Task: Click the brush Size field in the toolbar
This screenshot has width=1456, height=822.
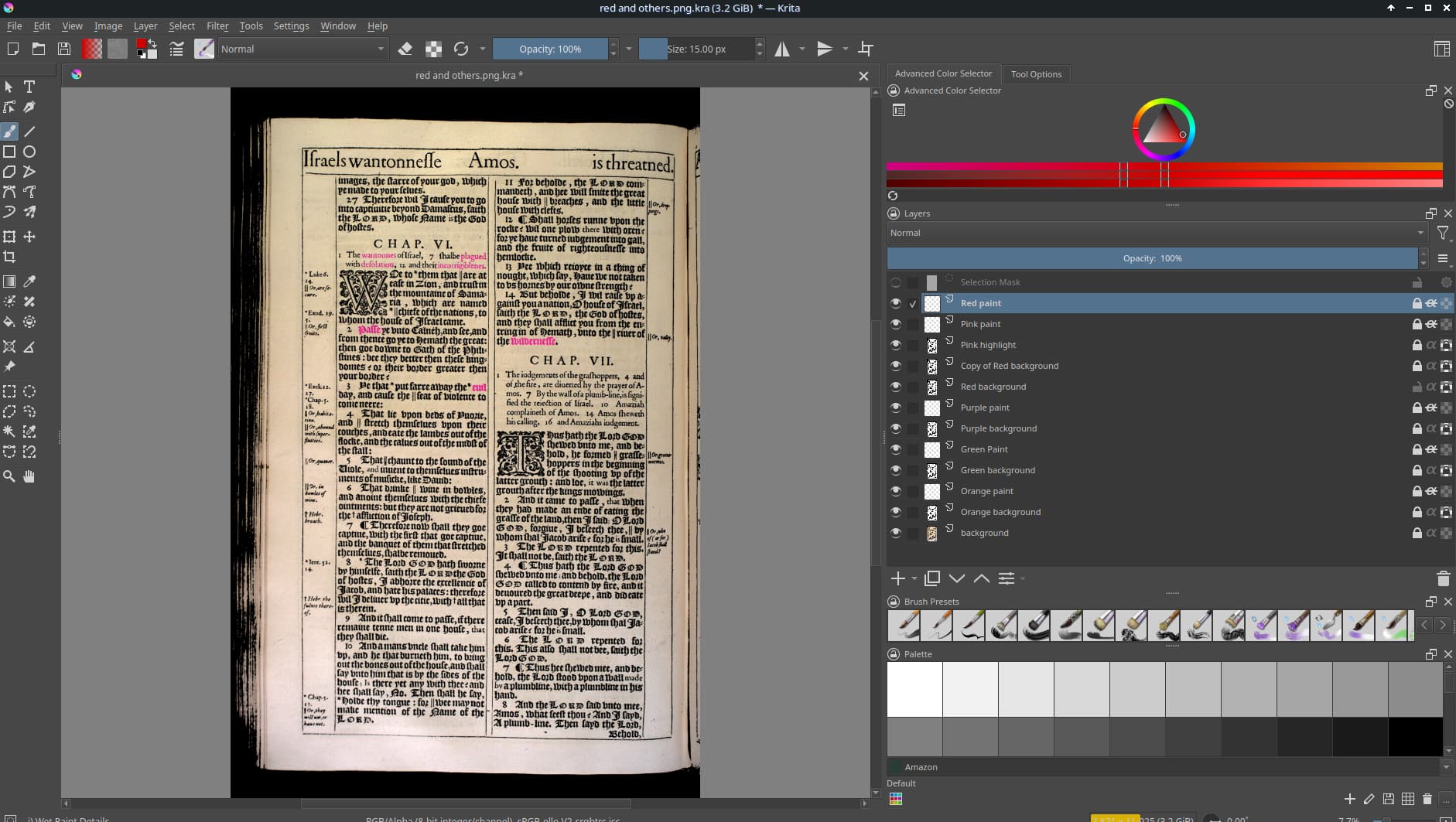Action: [x=696, y=49]
